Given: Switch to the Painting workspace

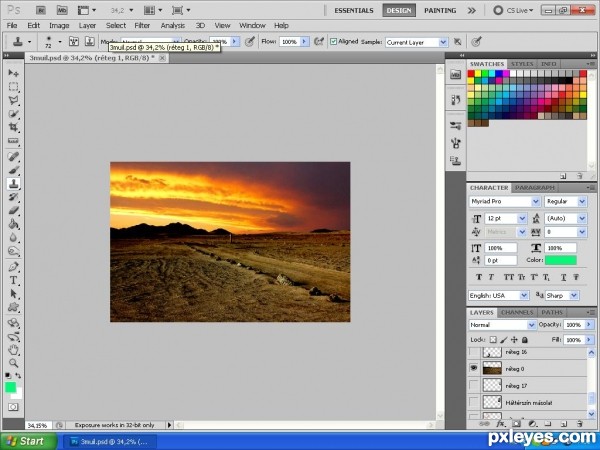Looking at the screenshot, I should click(440, 10).
